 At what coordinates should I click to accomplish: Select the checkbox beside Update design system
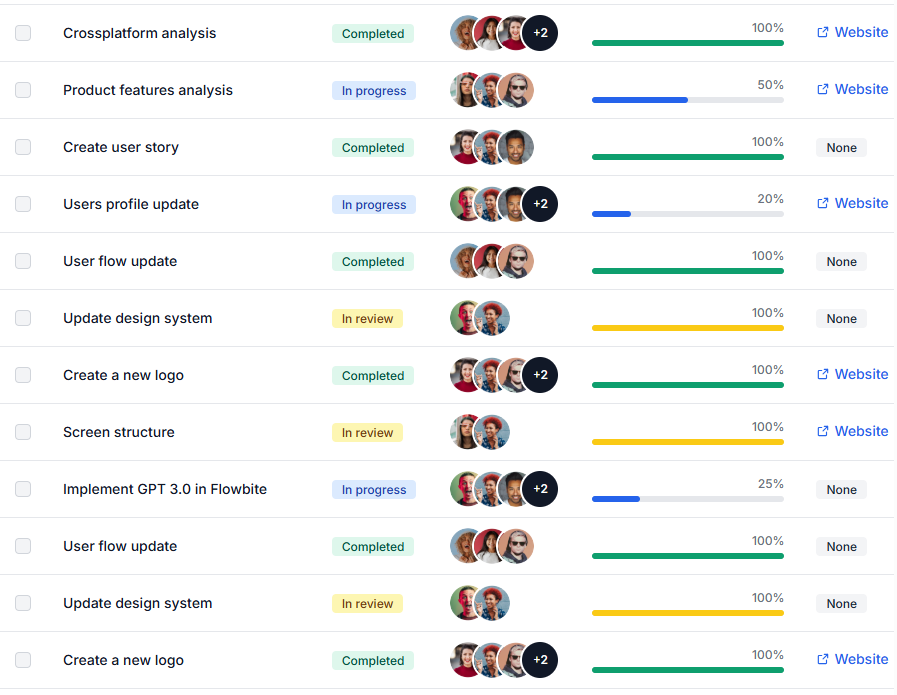[23, 318]
